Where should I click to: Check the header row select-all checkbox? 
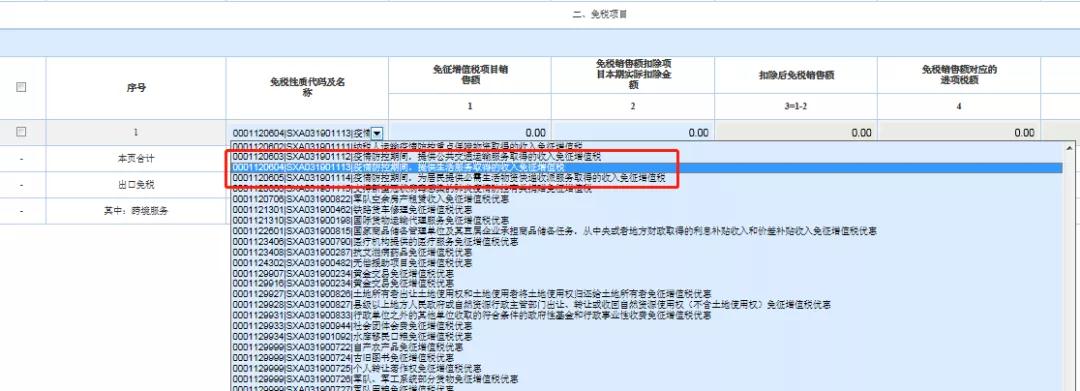pos(21,87)
